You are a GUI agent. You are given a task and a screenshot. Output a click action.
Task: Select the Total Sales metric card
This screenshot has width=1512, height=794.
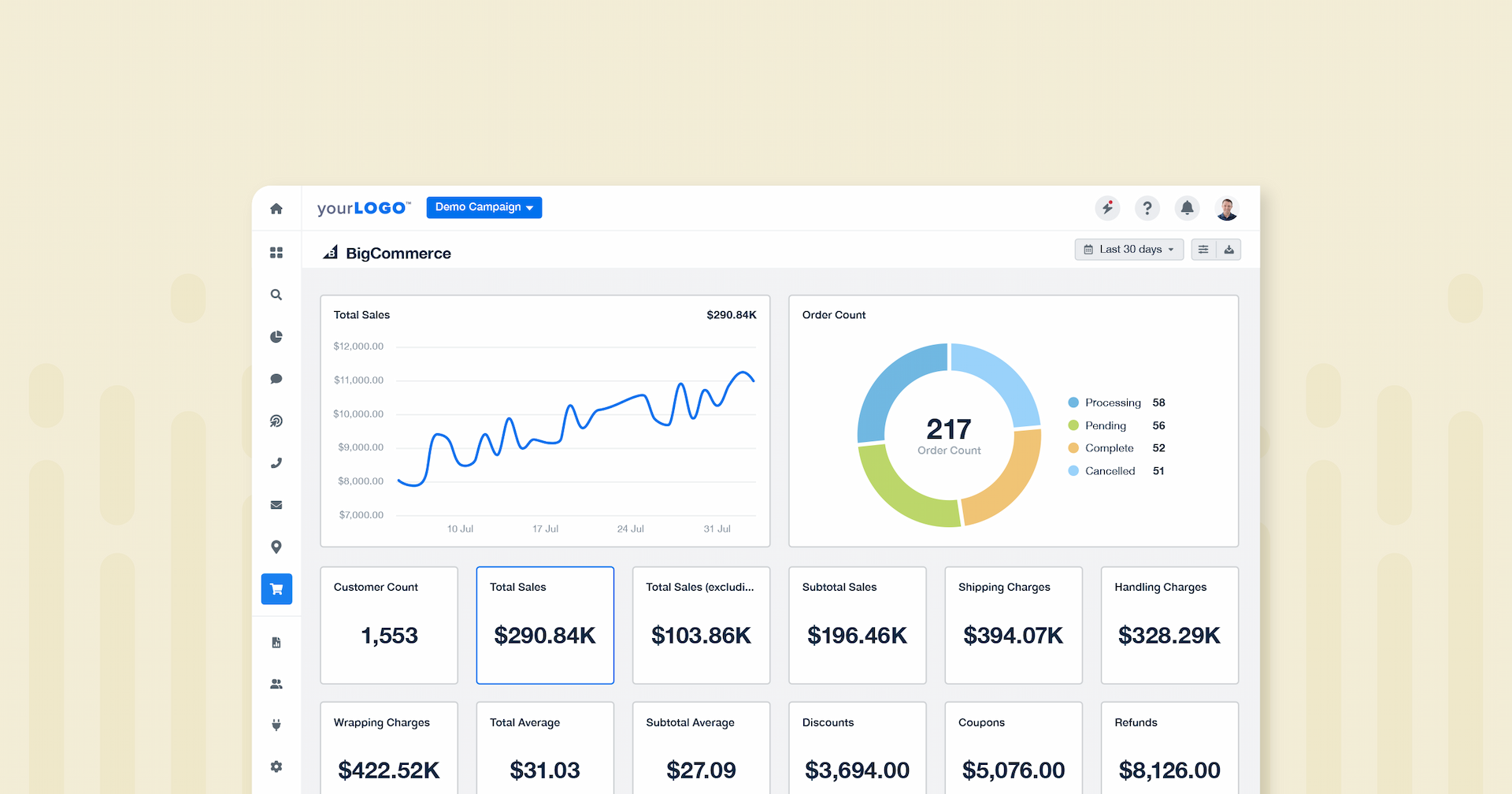point(545,625)
